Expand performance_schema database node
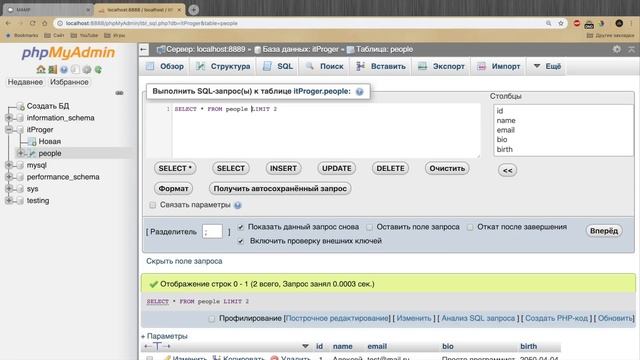The height and width of the screenshot is (360, 640). tap(9, 177)
